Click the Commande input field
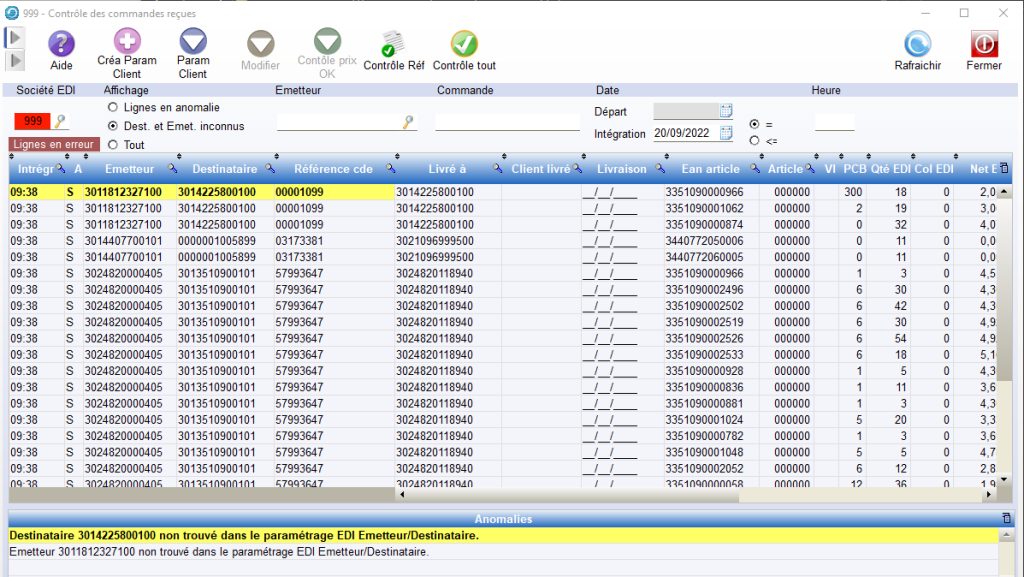The image size is (1024, 577). tap(507, 122)
